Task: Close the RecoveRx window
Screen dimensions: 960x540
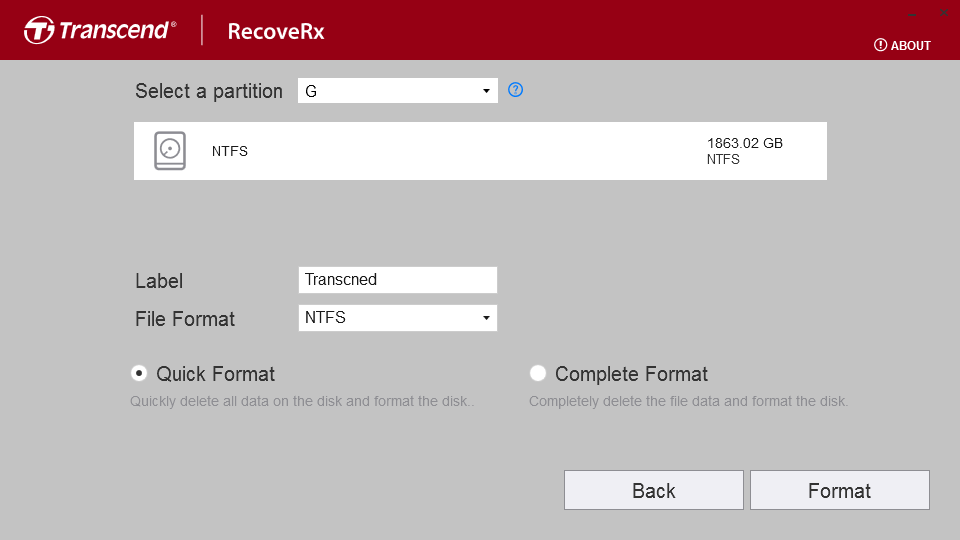Action: 943,12
